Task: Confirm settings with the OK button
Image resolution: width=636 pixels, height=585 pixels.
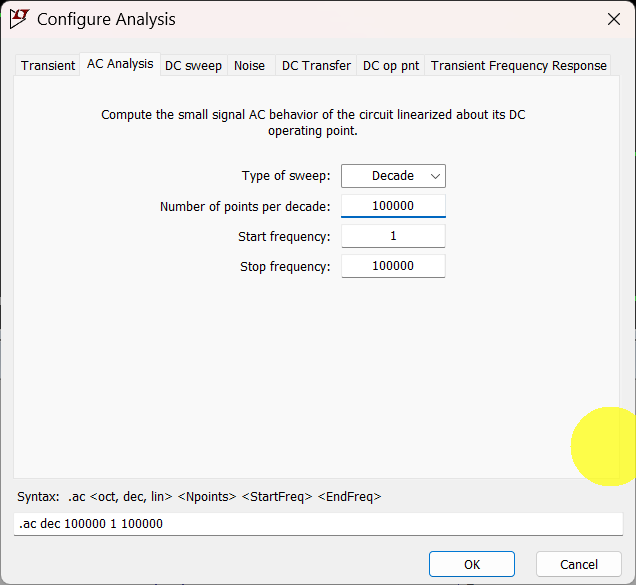Action: tap(472, 564)
